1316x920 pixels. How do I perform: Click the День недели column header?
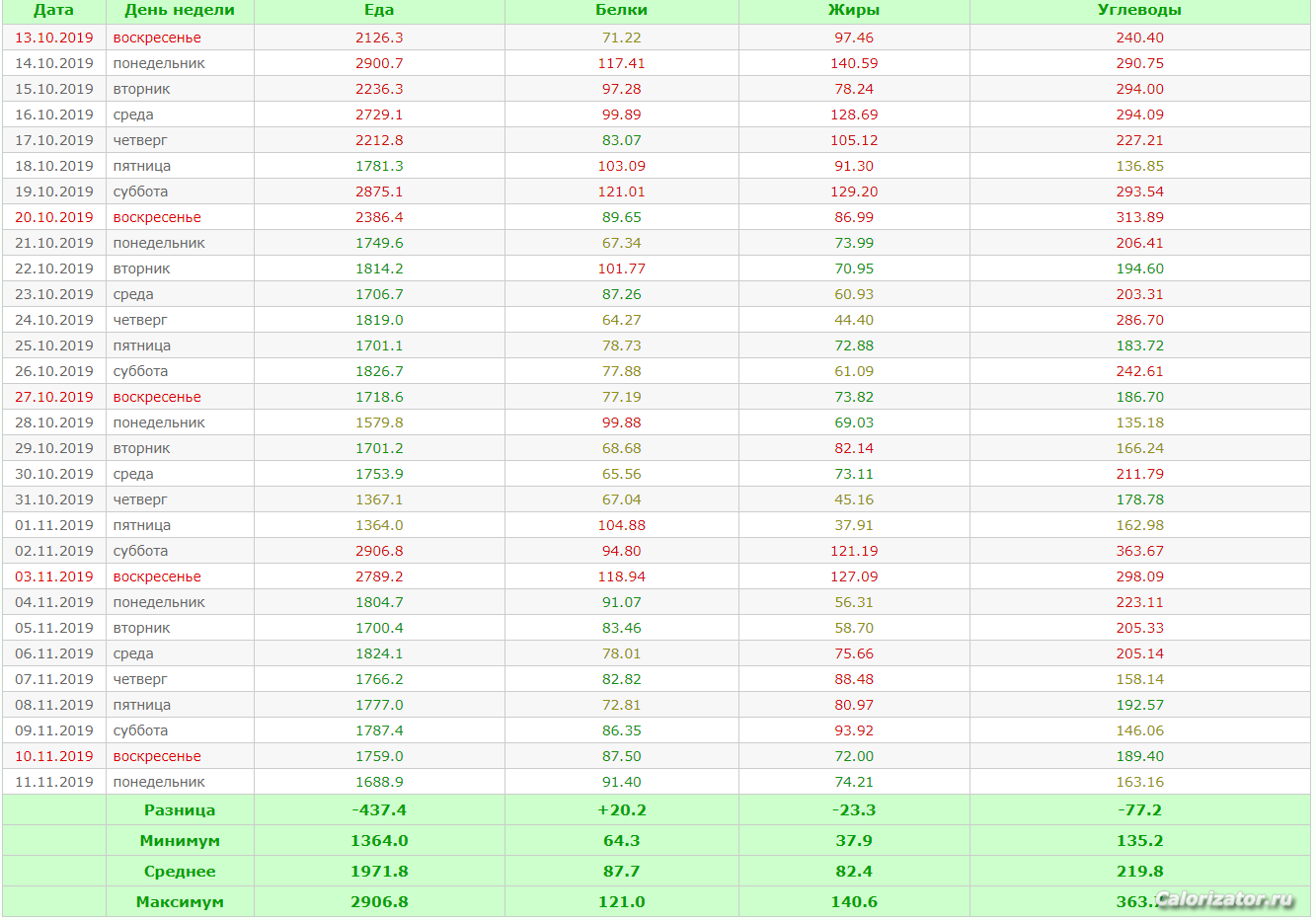180,10
